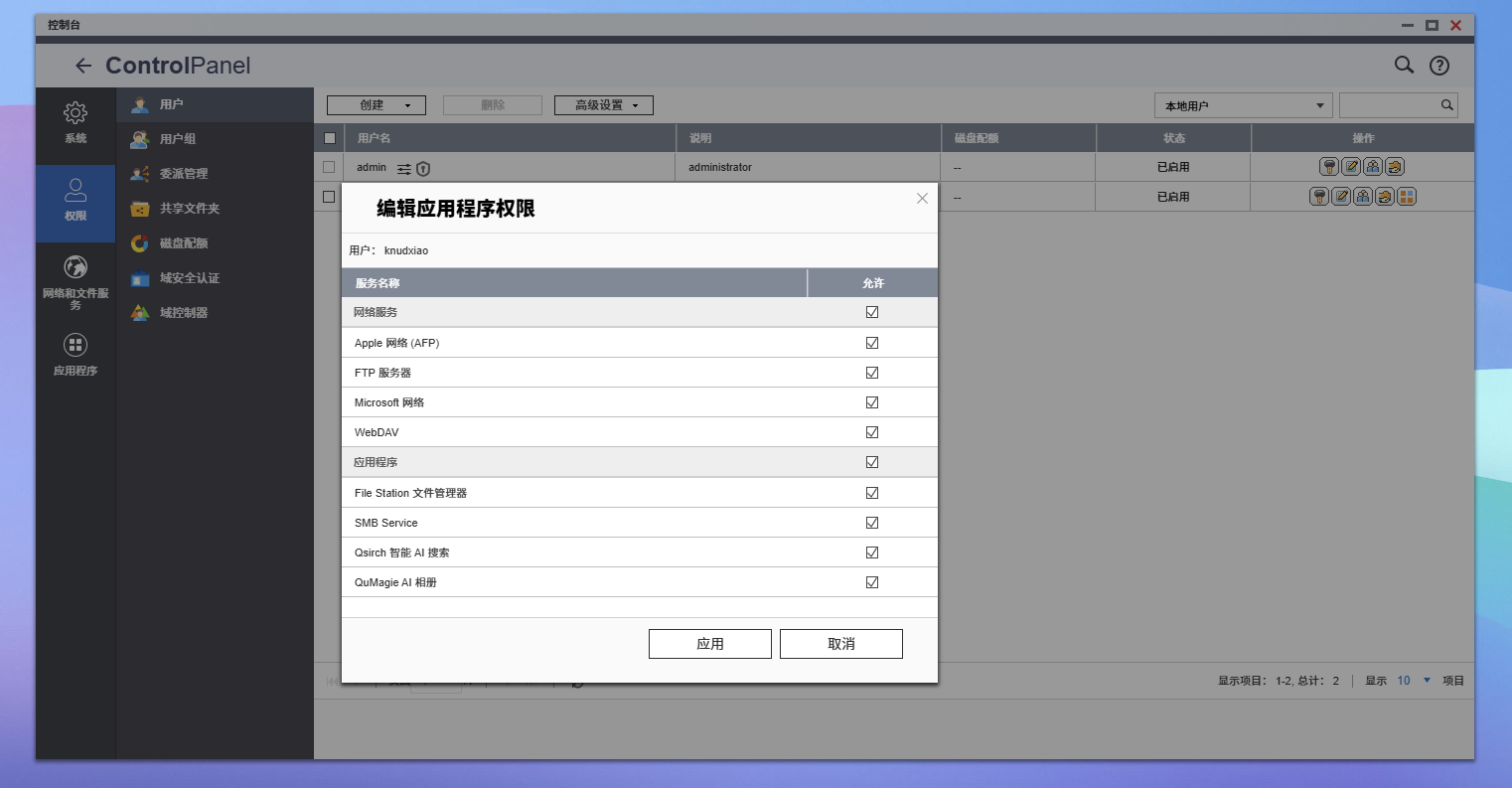Image resolution: width=1512 pixels, height=788 pixels.
Task: Click the 状态 column header
Action: 1174,138
